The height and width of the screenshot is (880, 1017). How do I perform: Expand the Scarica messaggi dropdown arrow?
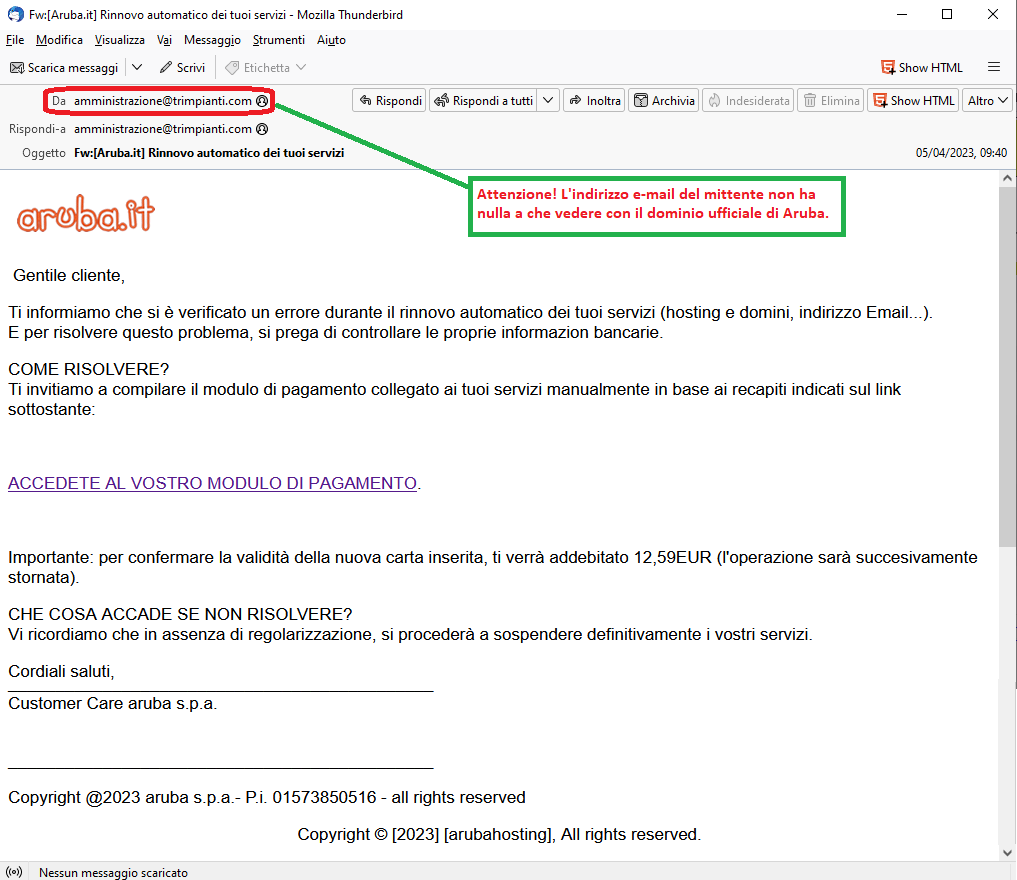(137, 67)
